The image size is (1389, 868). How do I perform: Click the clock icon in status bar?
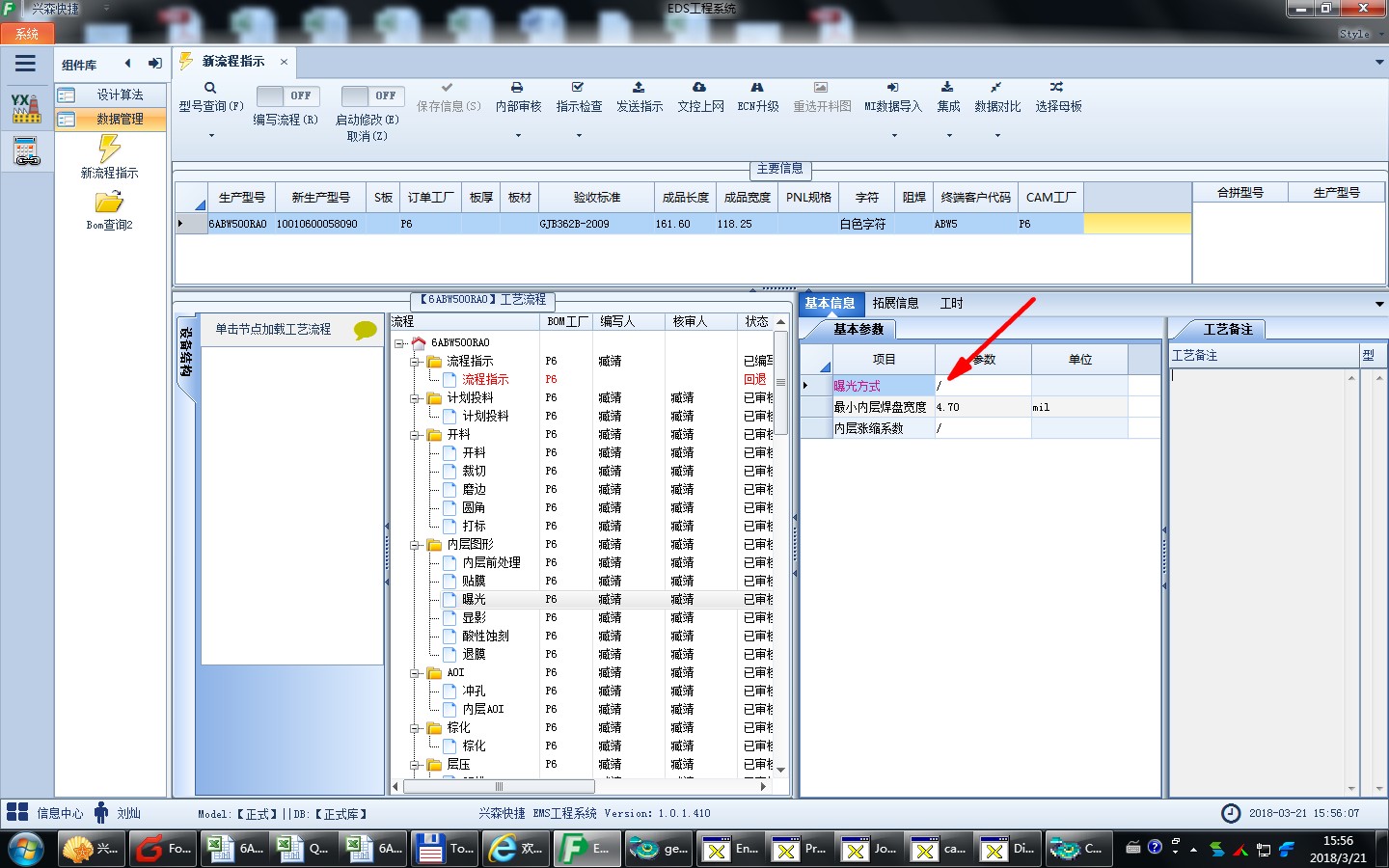[1231, 813]
